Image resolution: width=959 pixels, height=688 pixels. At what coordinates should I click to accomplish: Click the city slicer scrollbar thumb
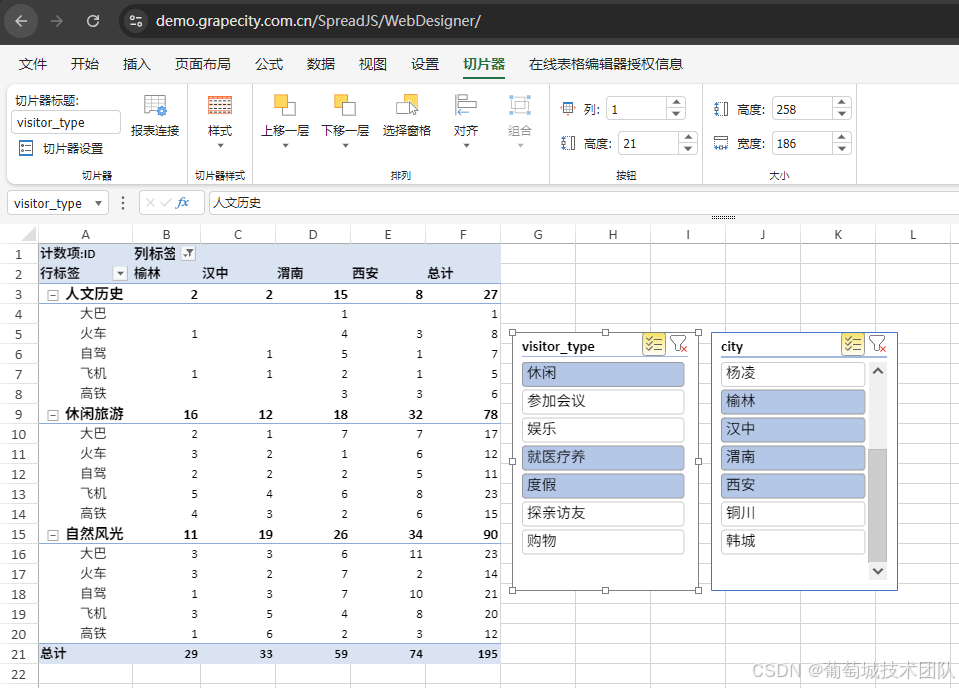pos(878,505)
